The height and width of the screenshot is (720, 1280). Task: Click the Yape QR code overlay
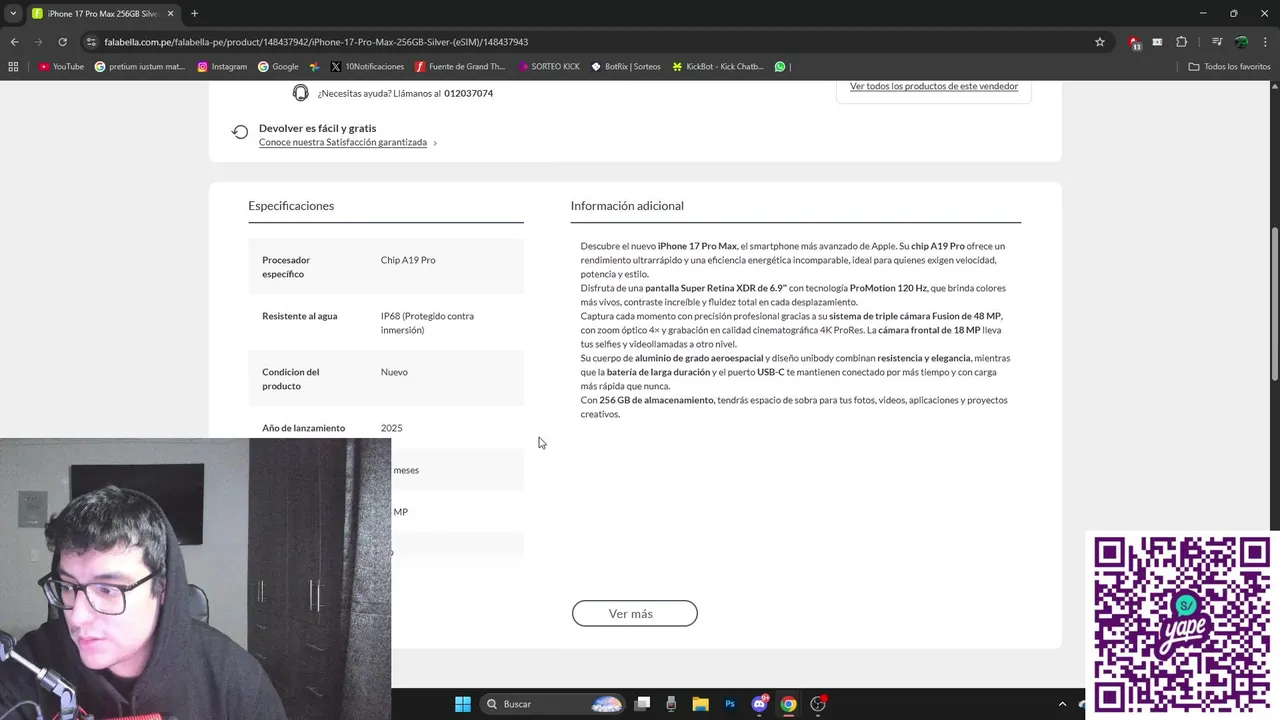[1182, 625]
